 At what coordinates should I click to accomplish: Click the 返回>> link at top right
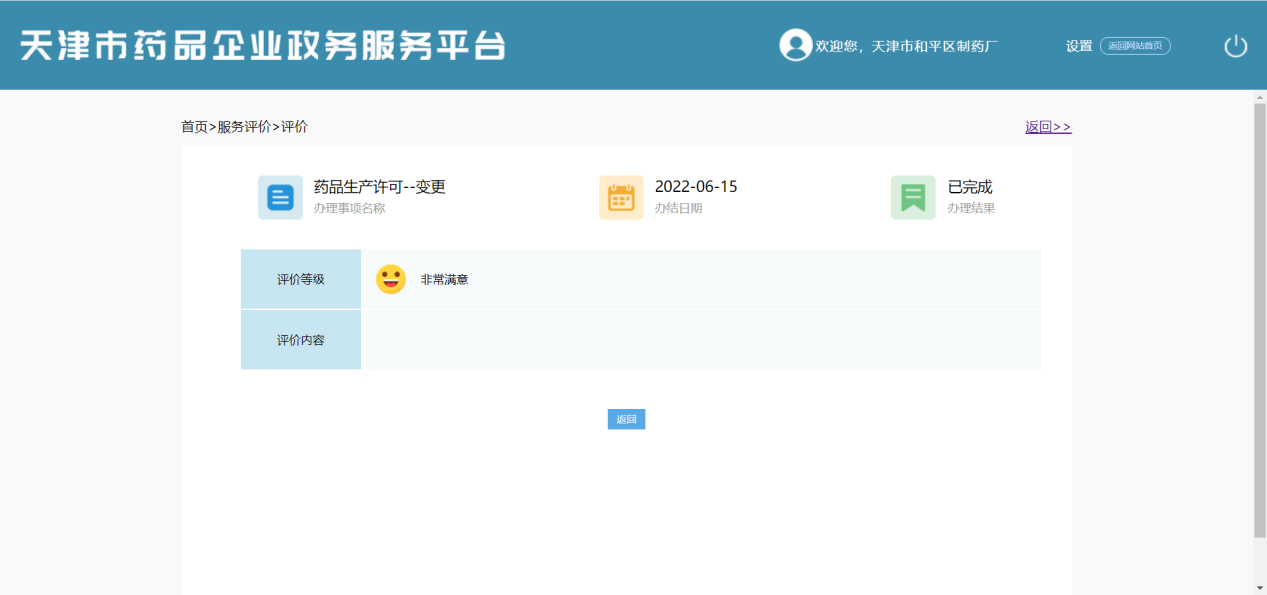pyautogui.click(x=1048, y=127)
